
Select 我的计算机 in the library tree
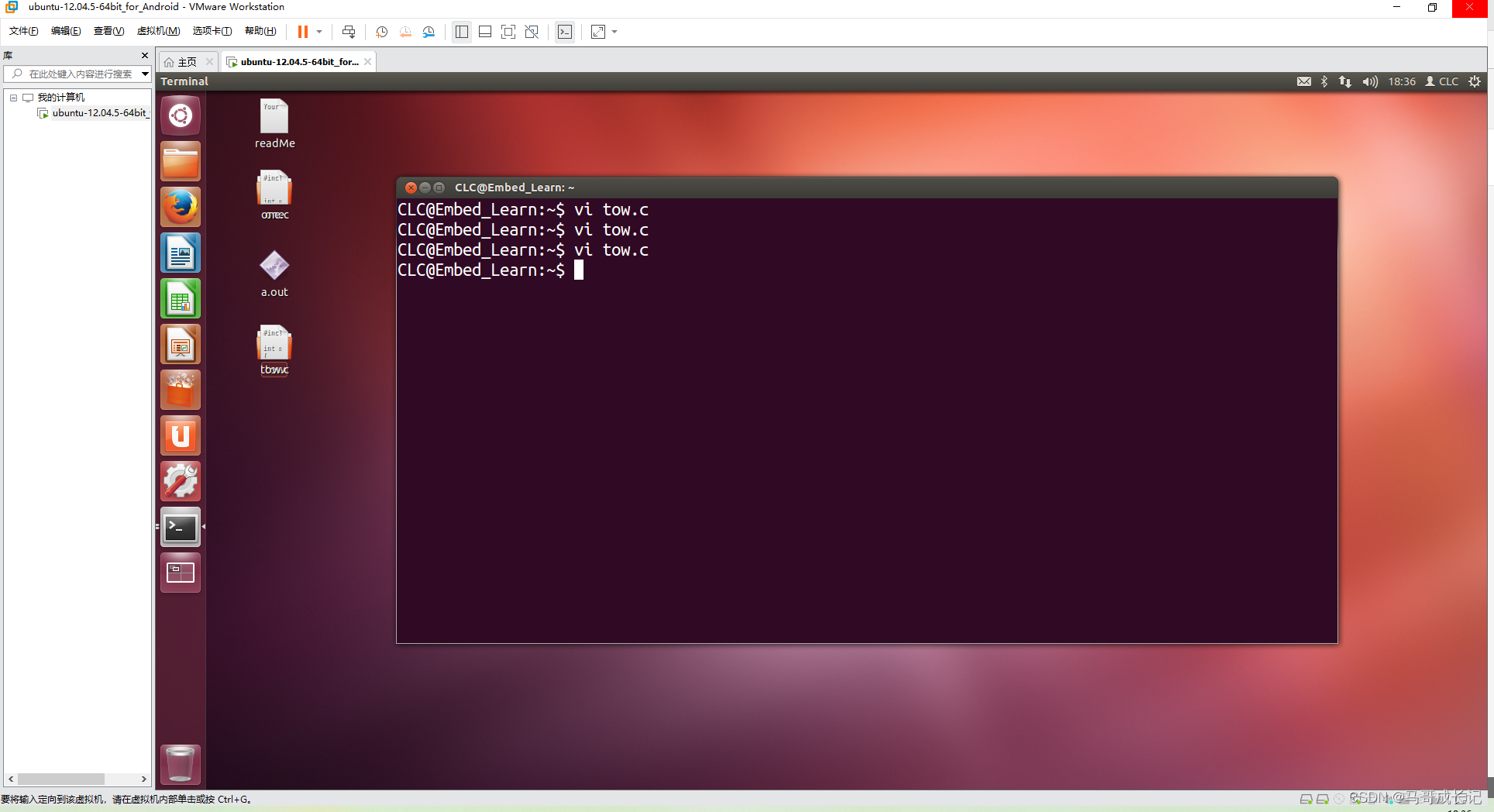[61, 98]
